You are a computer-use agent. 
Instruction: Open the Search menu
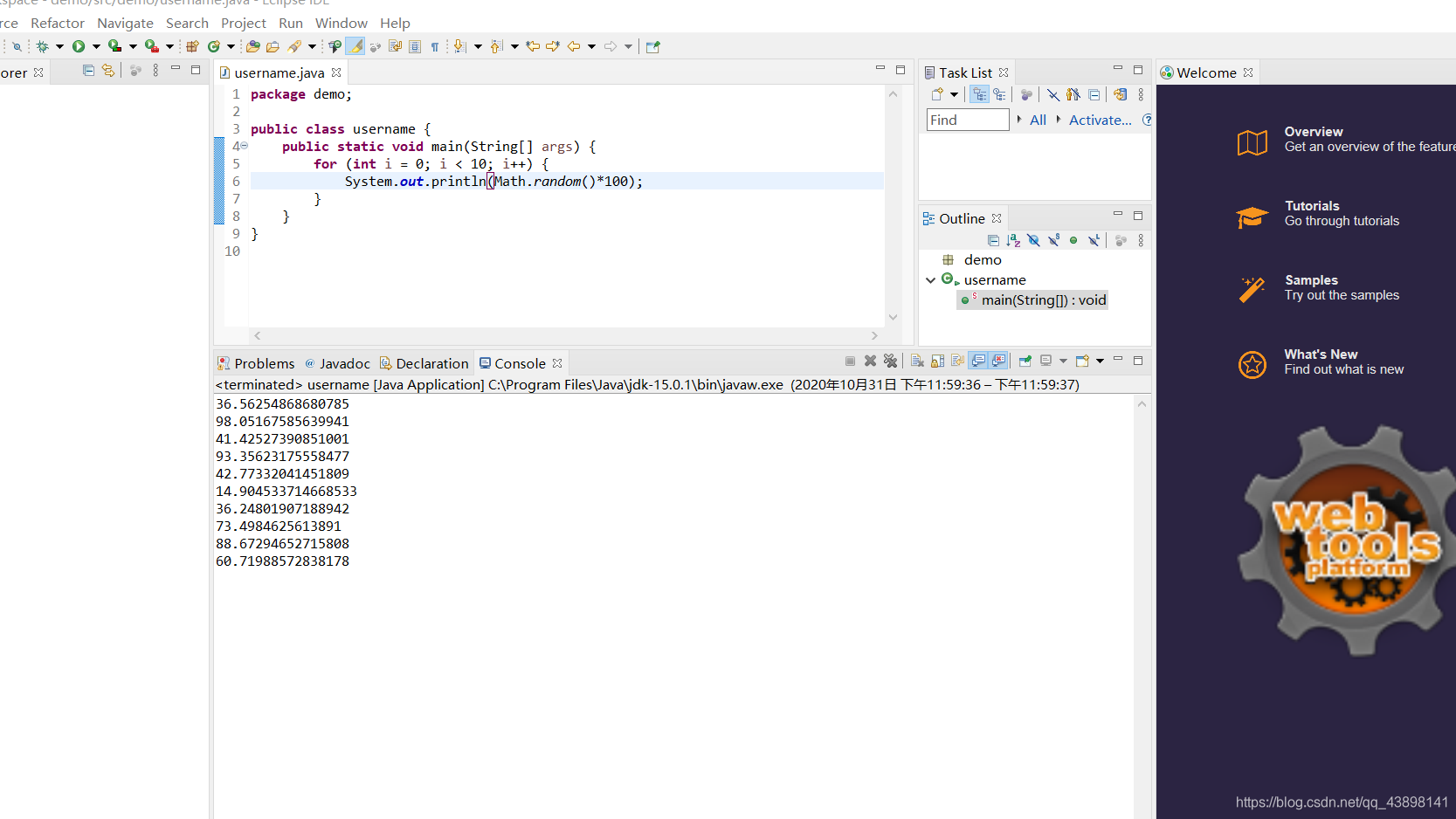[187, 23]
